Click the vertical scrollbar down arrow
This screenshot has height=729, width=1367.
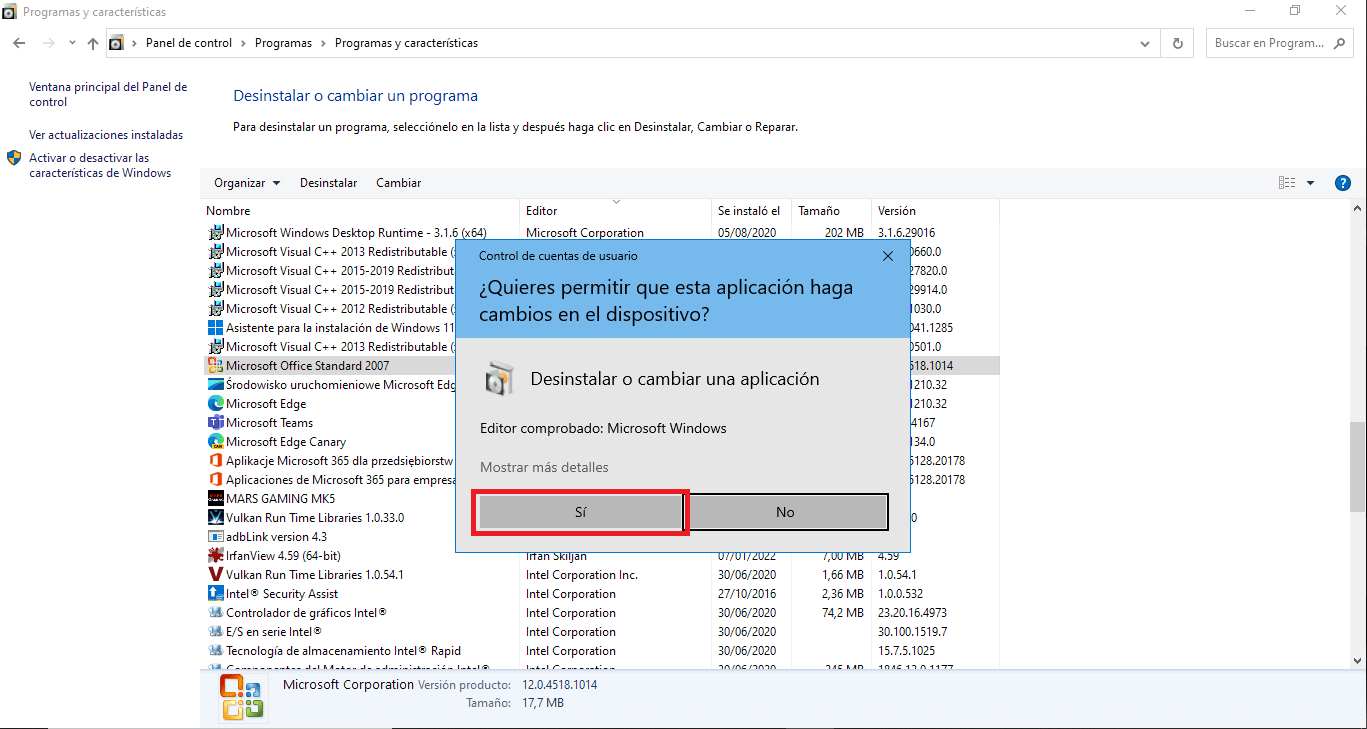click(x=1358, y=661)
